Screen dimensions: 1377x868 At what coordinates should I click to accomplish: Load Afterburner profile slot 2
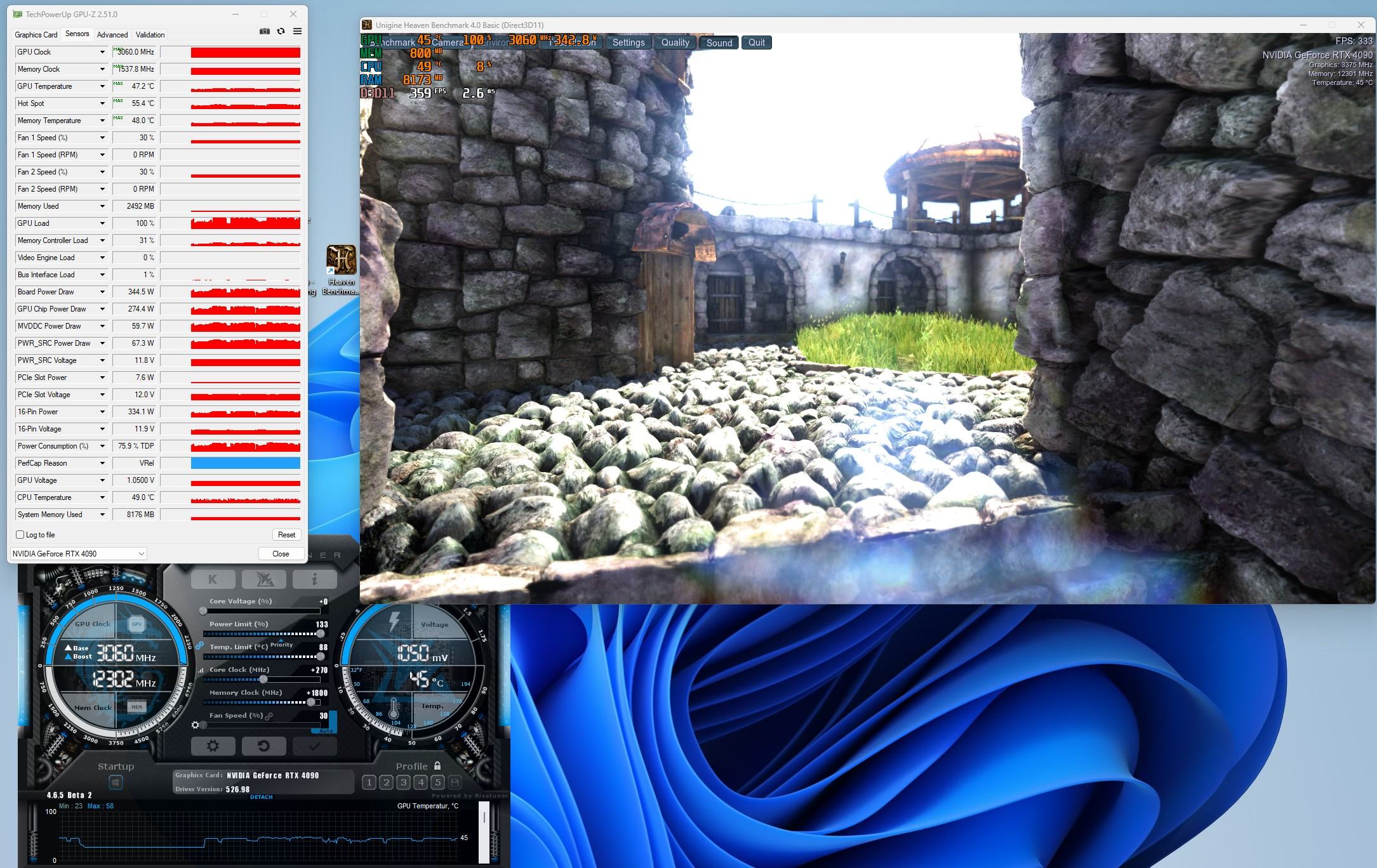click(x=386, y=782)
